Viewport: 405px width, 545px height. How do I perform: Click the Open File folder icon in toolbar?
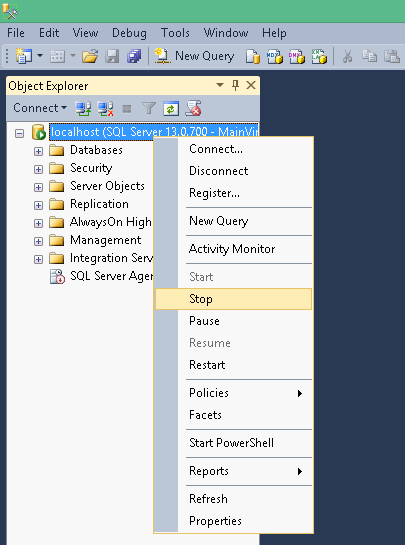90,56
